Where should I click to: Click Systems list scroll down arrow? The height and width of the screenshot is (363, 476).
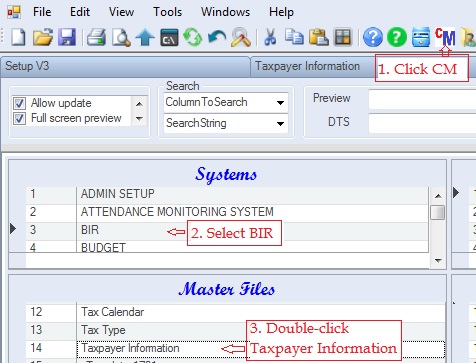[438, 260]
